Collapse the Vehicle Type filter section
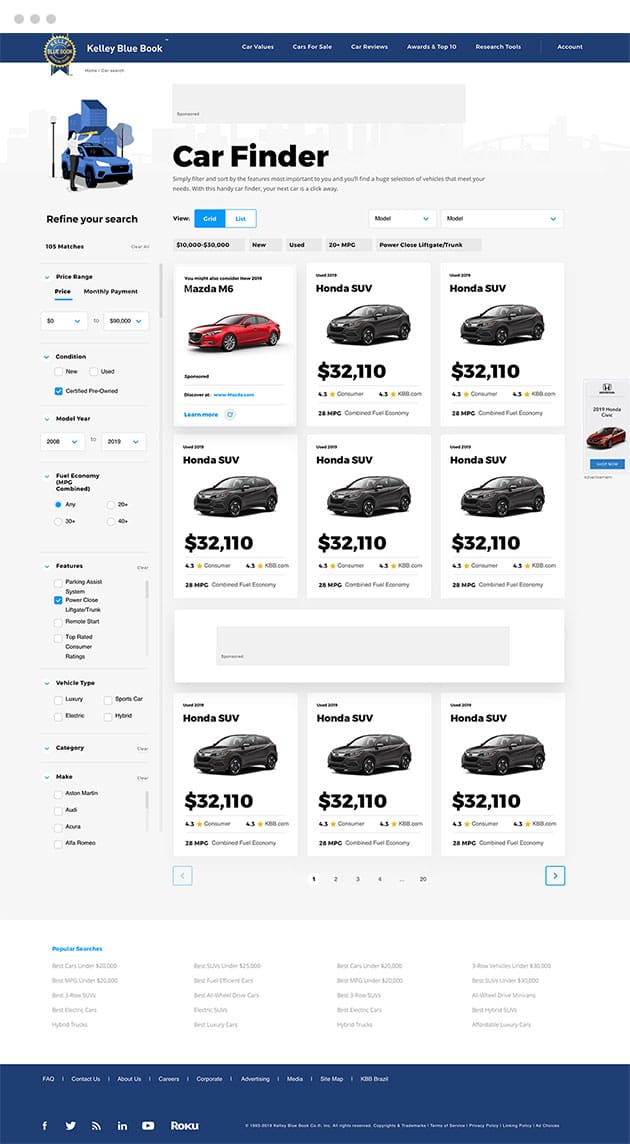This screenshot has height=1144, width=630. [x=47, y=684]
